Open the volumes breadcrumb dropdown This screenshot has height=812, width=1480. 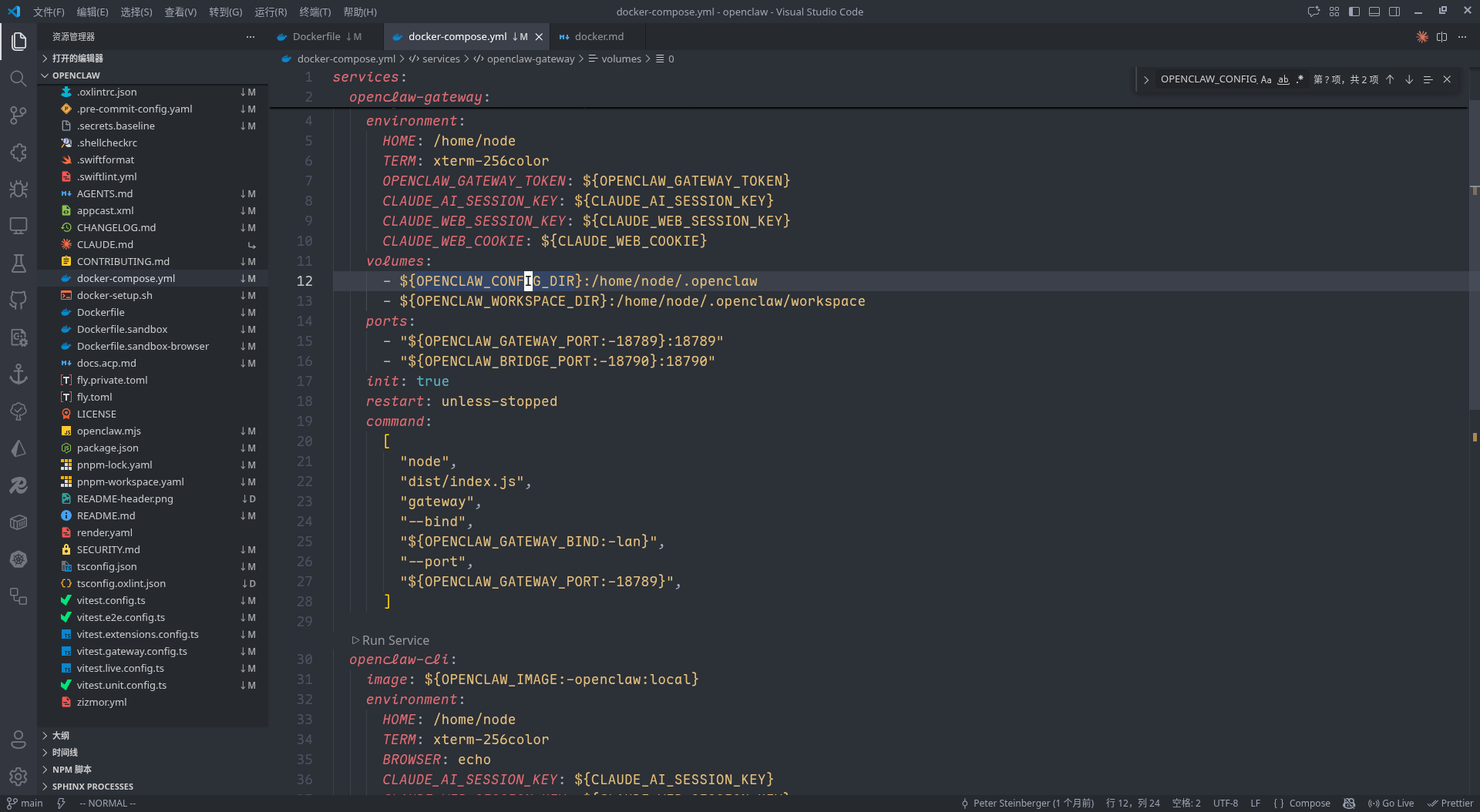[614, 59]
